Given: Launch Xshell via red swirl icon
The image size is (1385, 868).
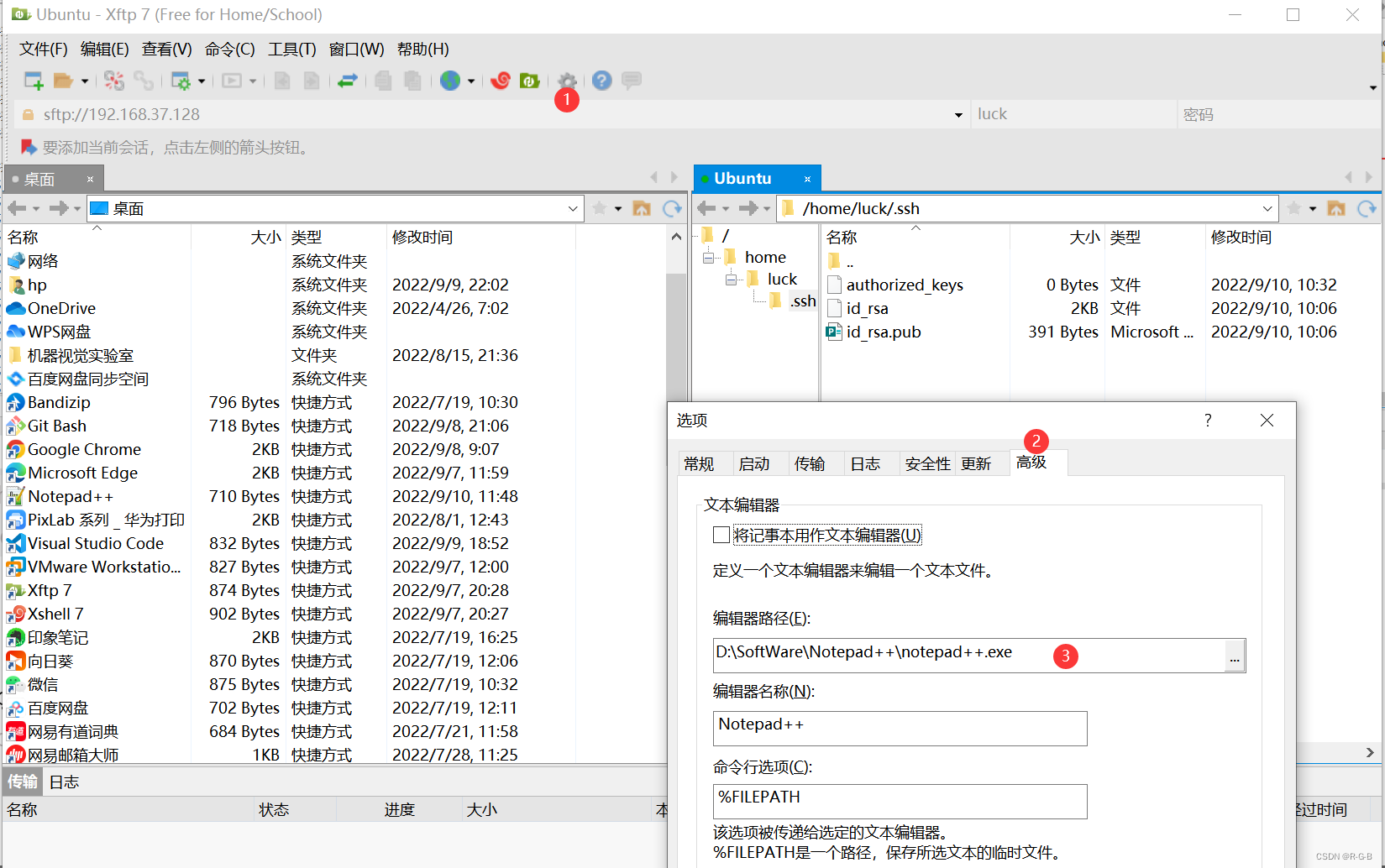Looking at the screenshot, I should coord(501,81).
